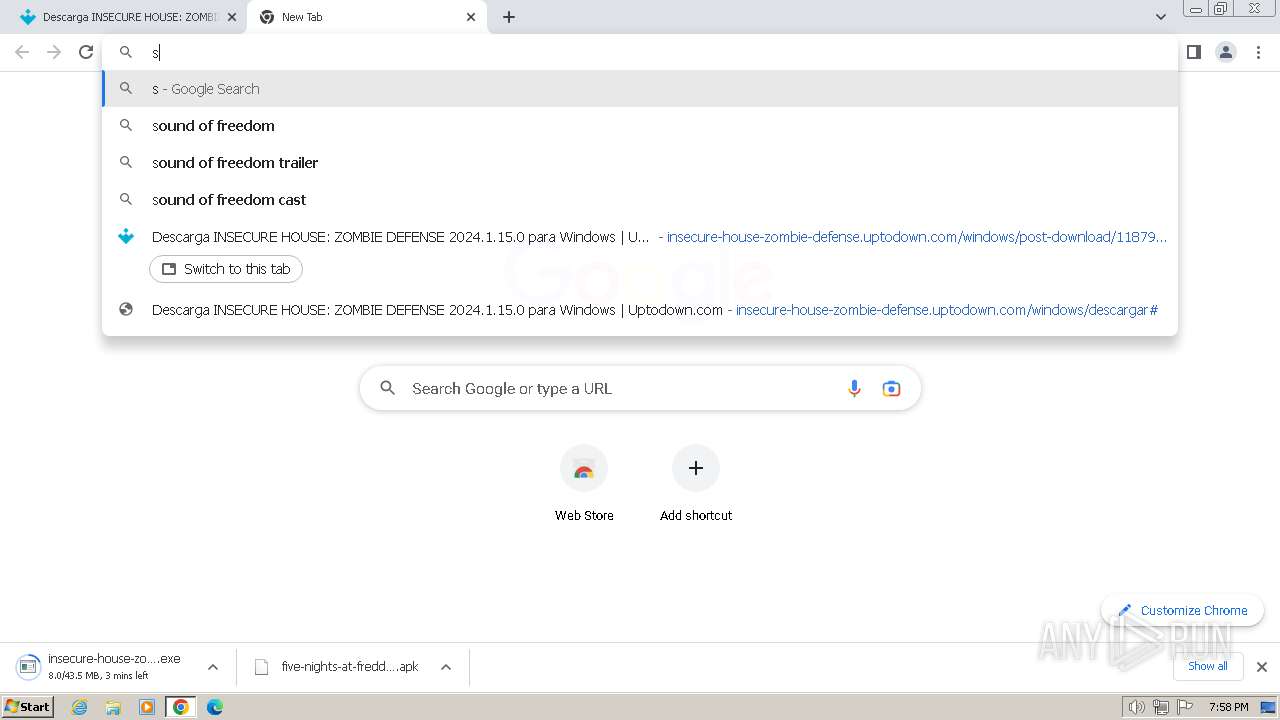Viewport: 1280px width, 720px height.
Task: Click the address bar search magnifier icon
Action: click(x=126, y=52)
